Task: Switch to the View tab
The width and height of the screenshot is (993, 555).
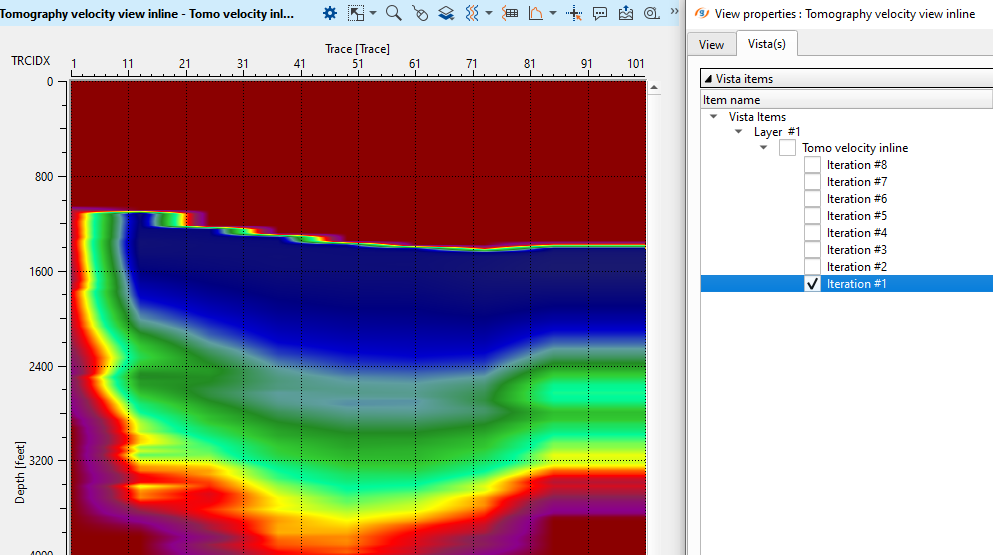Action: click(x=711, y=45)
